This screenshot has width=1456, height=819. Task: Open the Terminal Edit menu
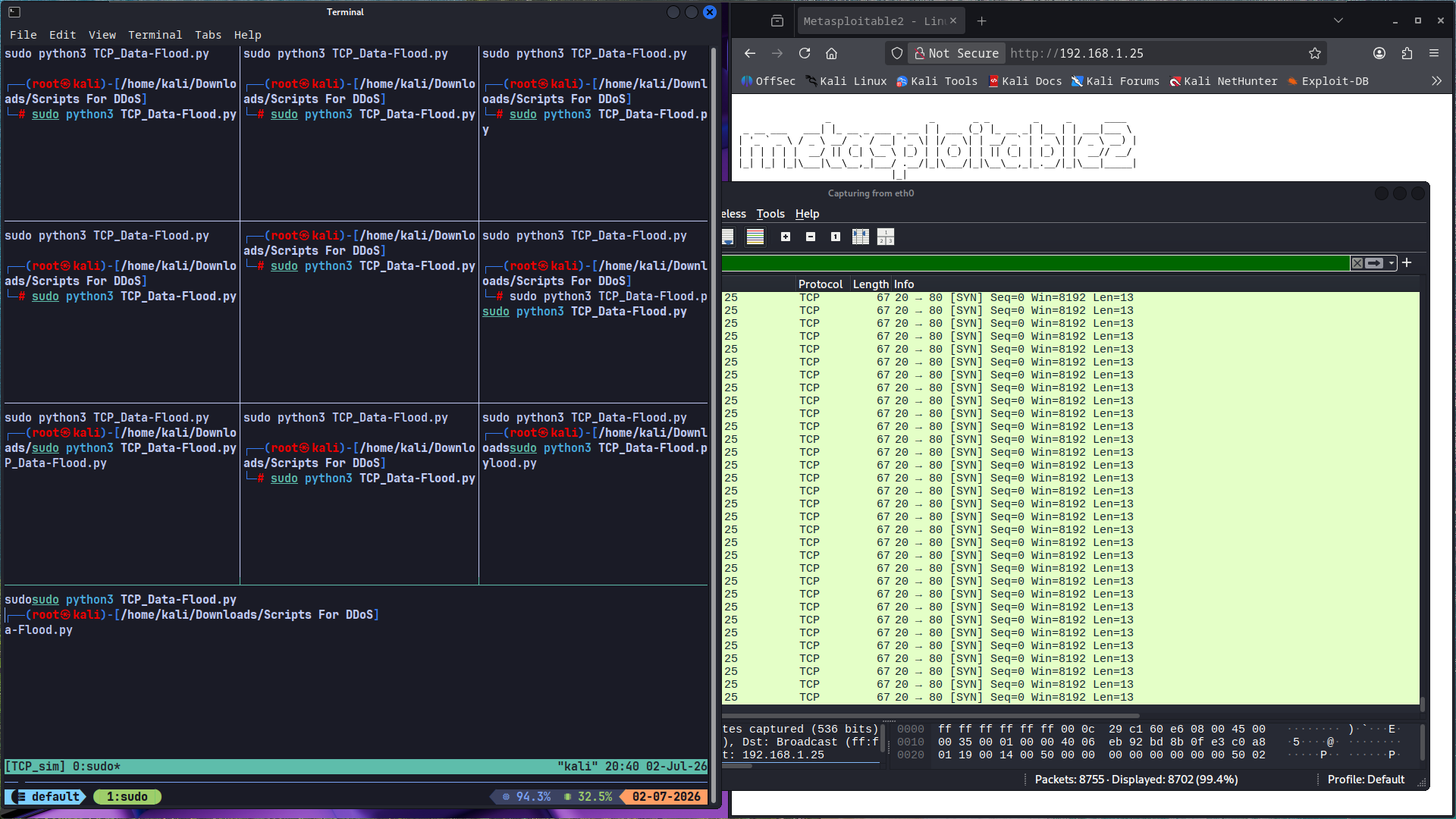(x=62, y=35)
